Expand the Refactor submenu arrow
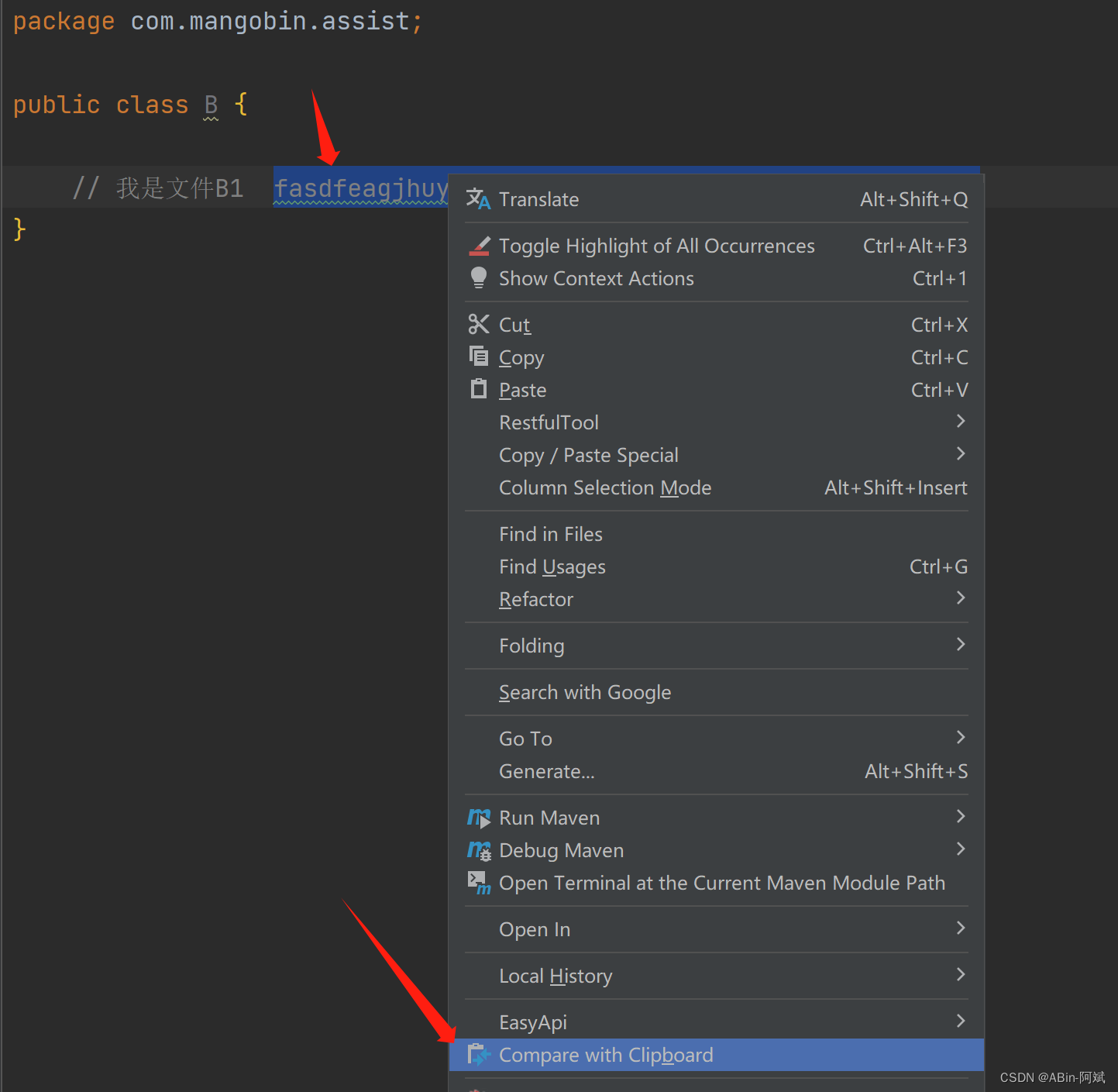Image resolution: width=1118 pixels, height=1092 pixels. 961,598
